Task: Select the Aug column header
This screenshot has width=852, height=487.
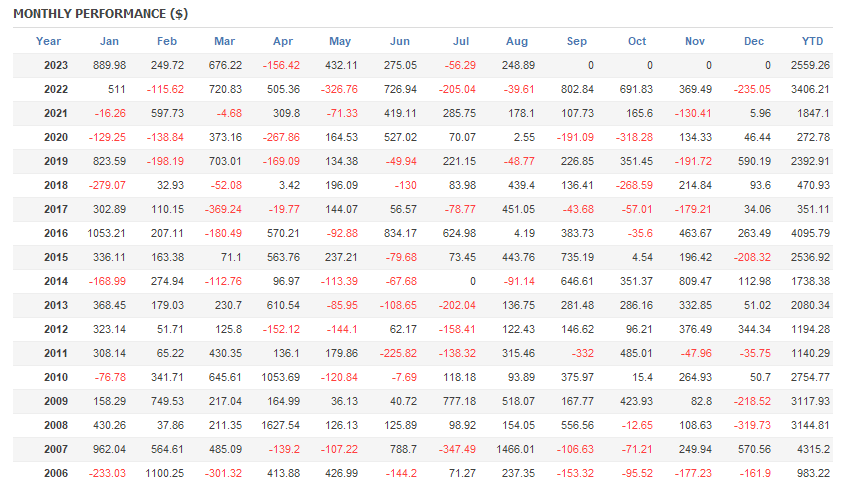Action: [x=517, y=41]
